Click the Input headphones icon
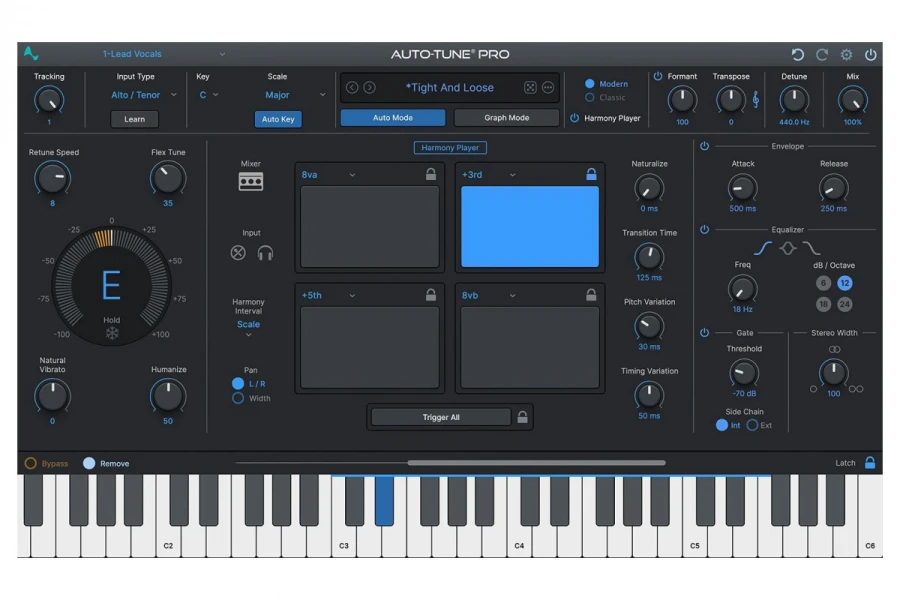Screen dimensions: 900x600 265,253
